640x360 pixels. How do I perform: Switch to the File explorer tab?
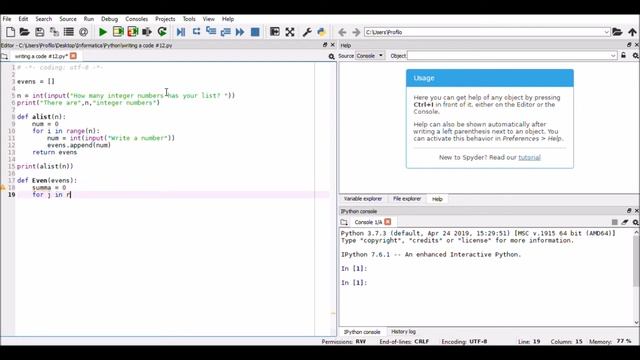point(407,199)
